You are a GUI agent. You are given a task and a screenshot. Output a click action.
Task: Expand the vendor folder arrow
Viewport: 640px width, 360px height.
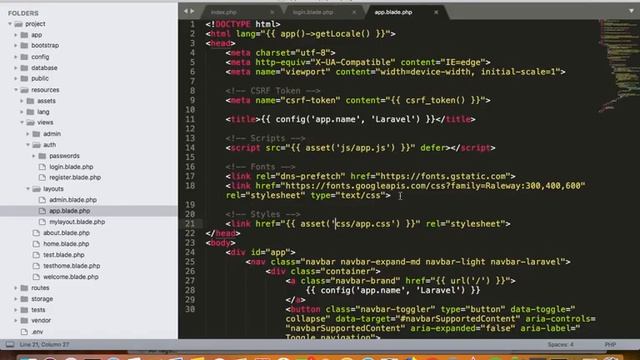16,320
